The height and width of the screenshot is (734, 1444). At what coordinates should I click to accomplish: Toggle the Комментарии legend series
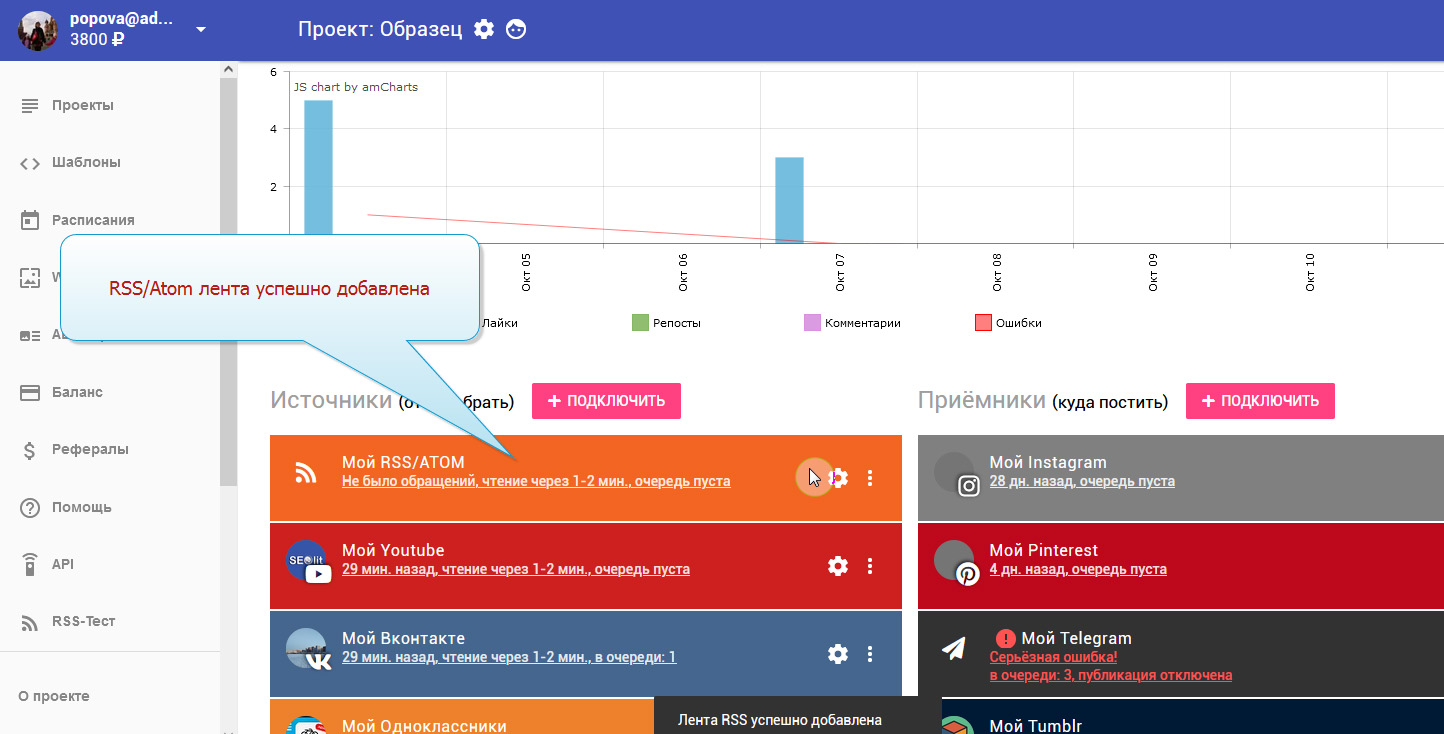812,323
